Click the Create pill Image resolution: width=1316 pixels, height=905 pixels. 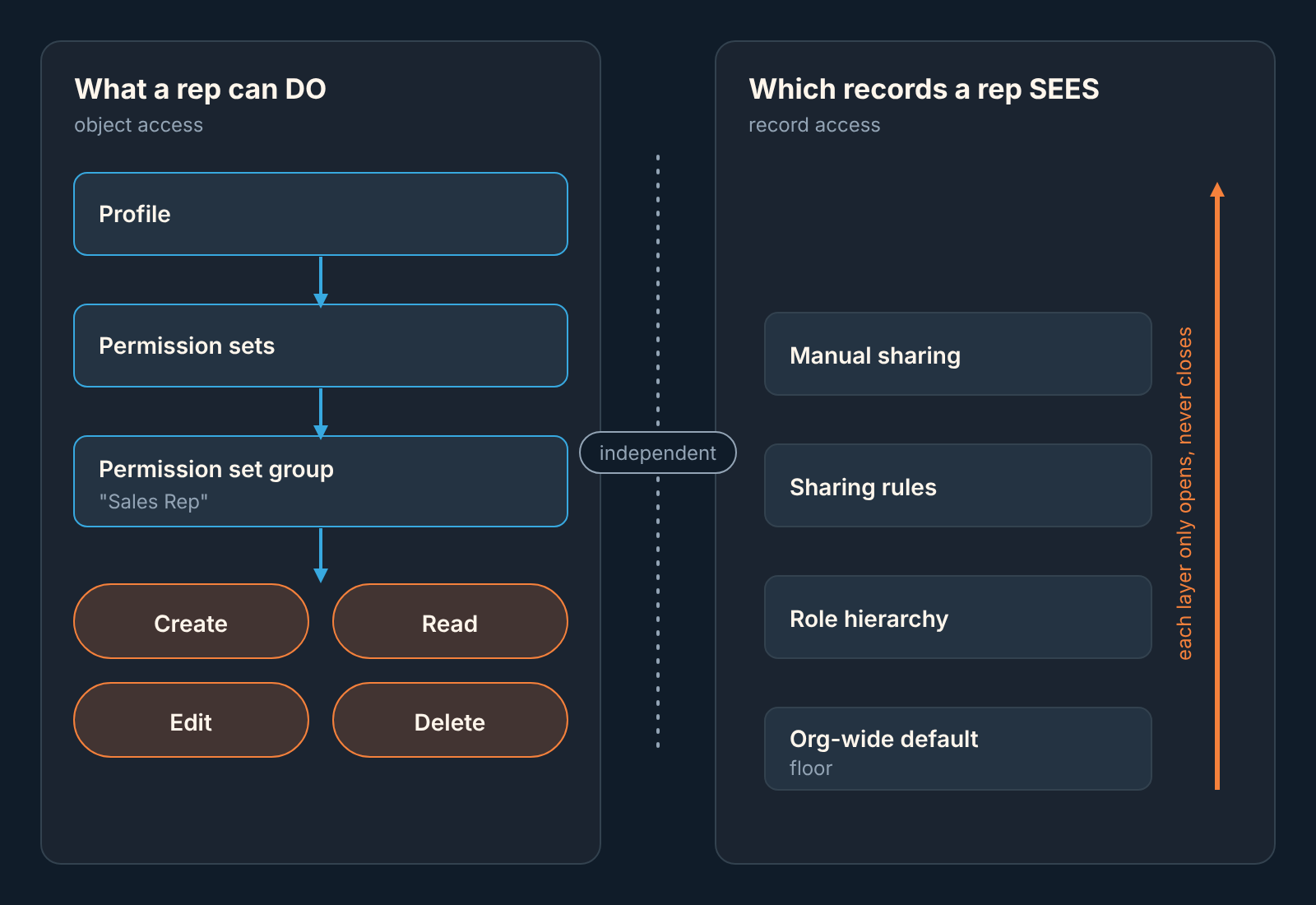click(x=191, y=621)
